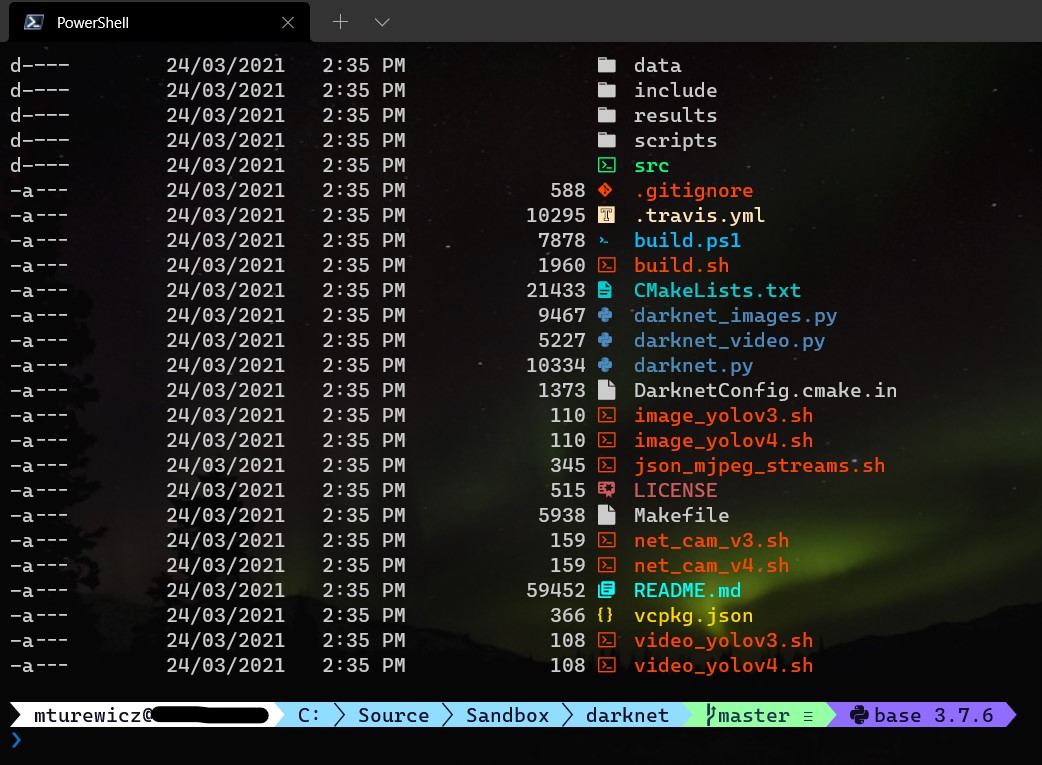Click the PowerShell icon beside build.ps1
The image size is (1042, 765).
point(603,241)
